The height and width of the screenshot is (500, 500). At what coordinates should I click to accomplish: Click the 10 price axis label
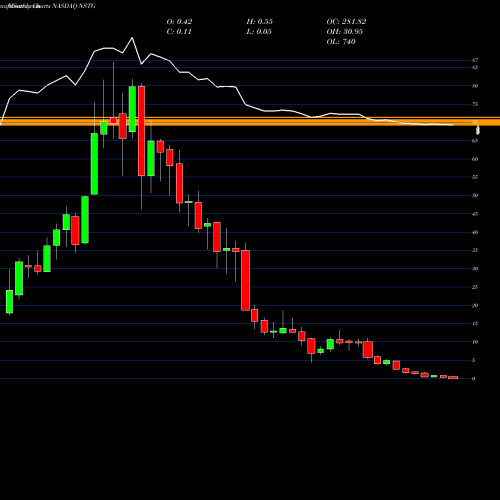tap(475, 342)
